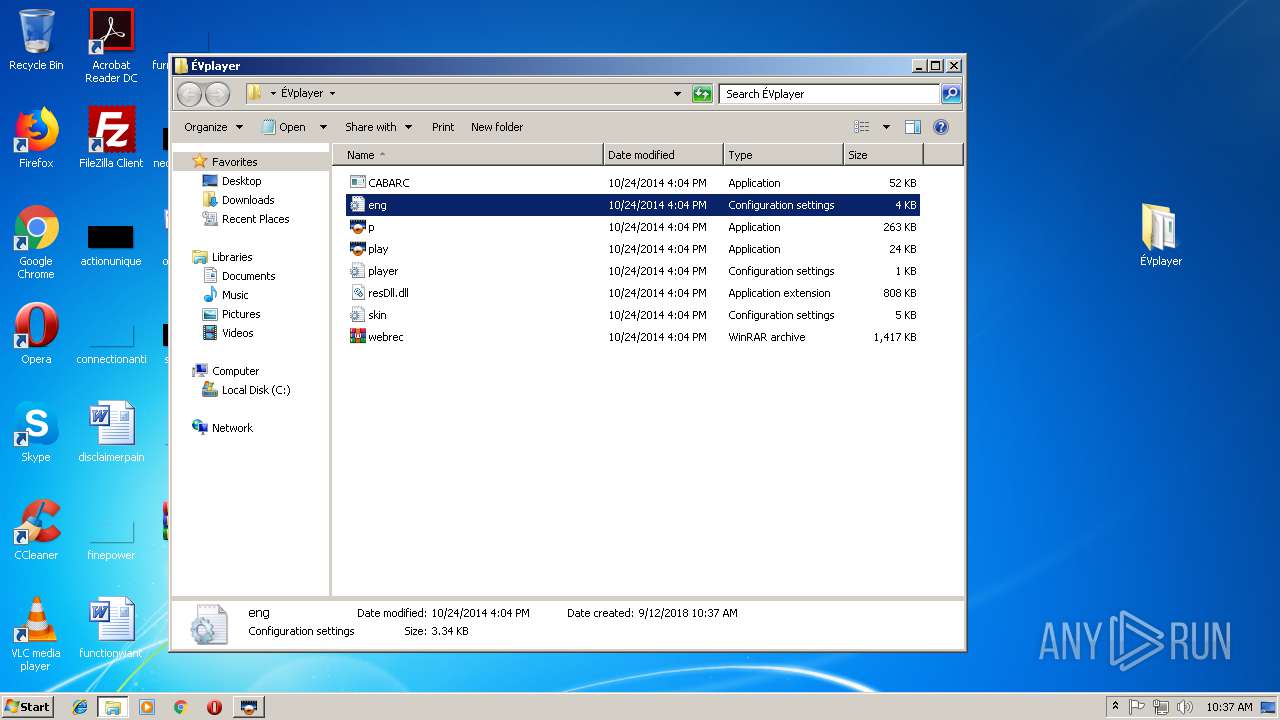The image size is (1280, 720).
Task: Open Internet Explorer from taskbar
Action: coord(81,707)
